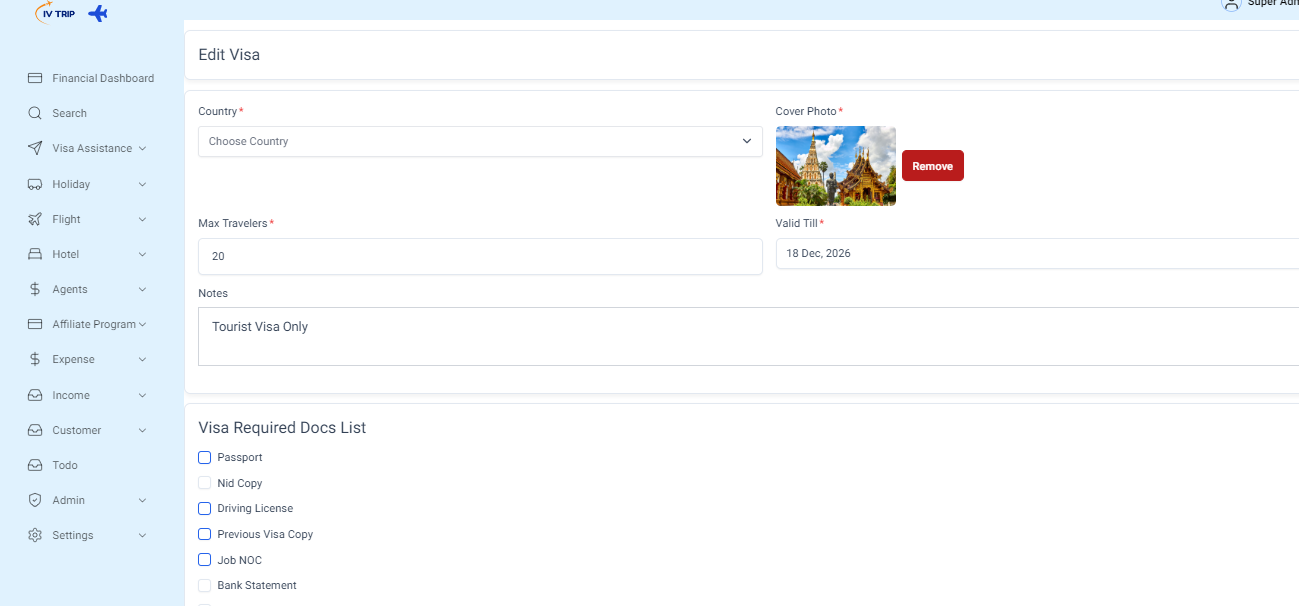Click the Notes text area
The image size is (1299, 606).
tap(748, 336)
